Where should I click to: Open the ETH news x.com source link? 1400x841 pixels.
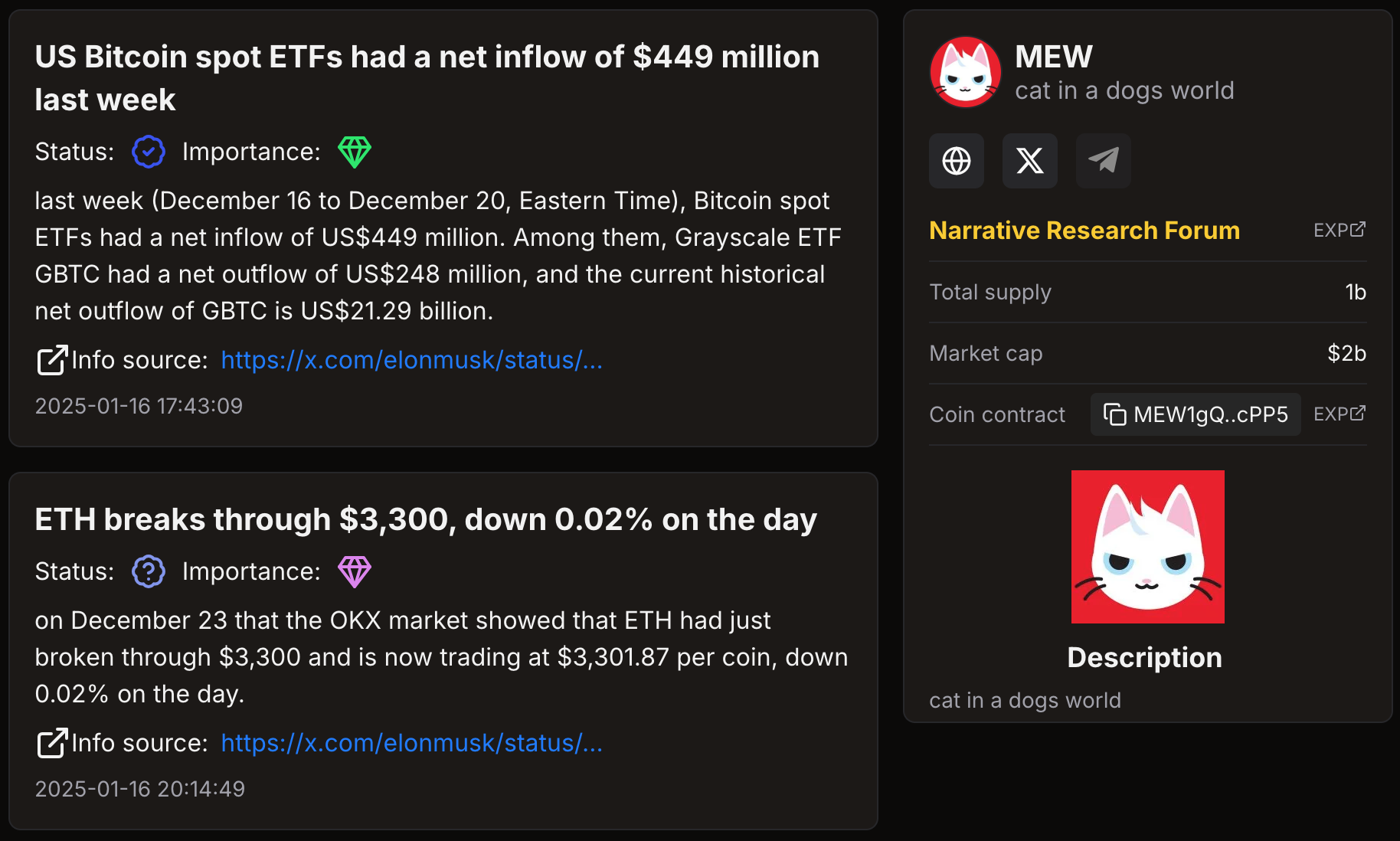pyautogui.click(x=411, y=743)
